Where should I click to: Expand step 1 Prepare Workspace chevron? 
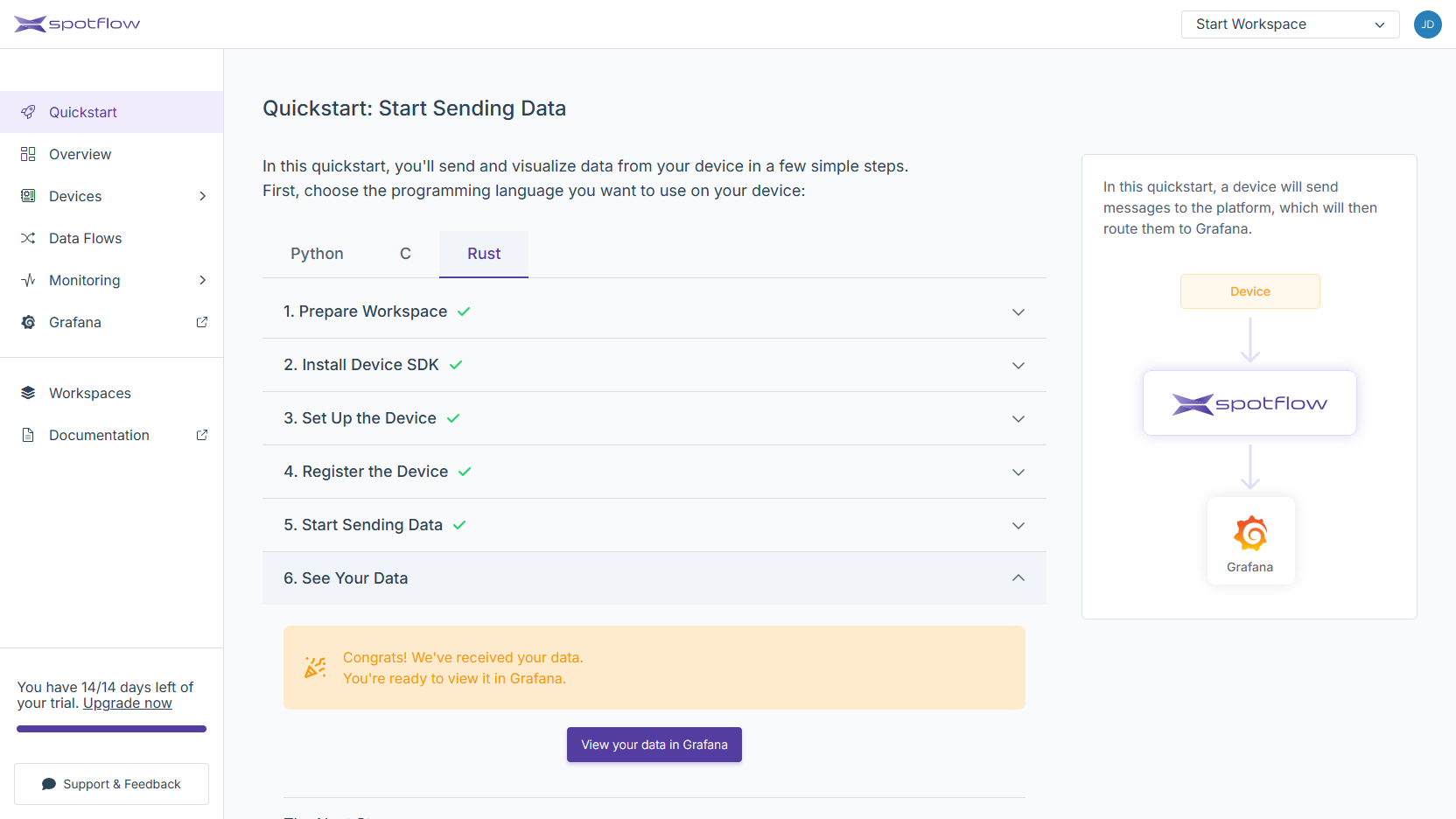1018,312
